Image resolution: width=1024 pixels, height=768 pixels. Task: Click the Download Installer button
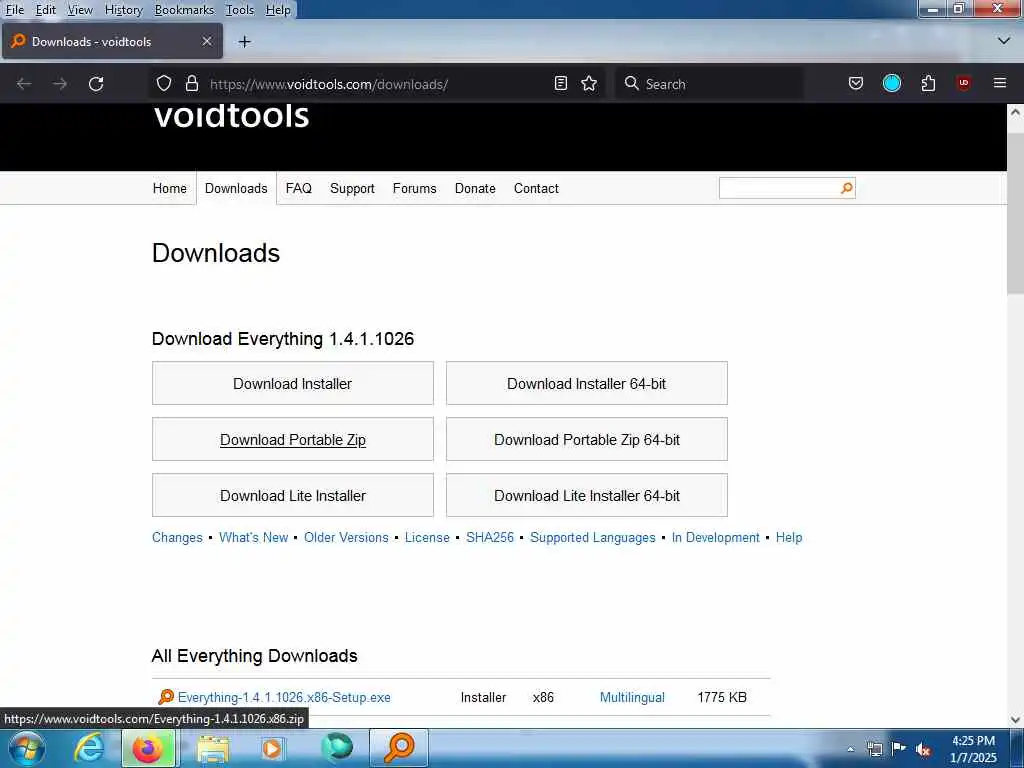293,383
